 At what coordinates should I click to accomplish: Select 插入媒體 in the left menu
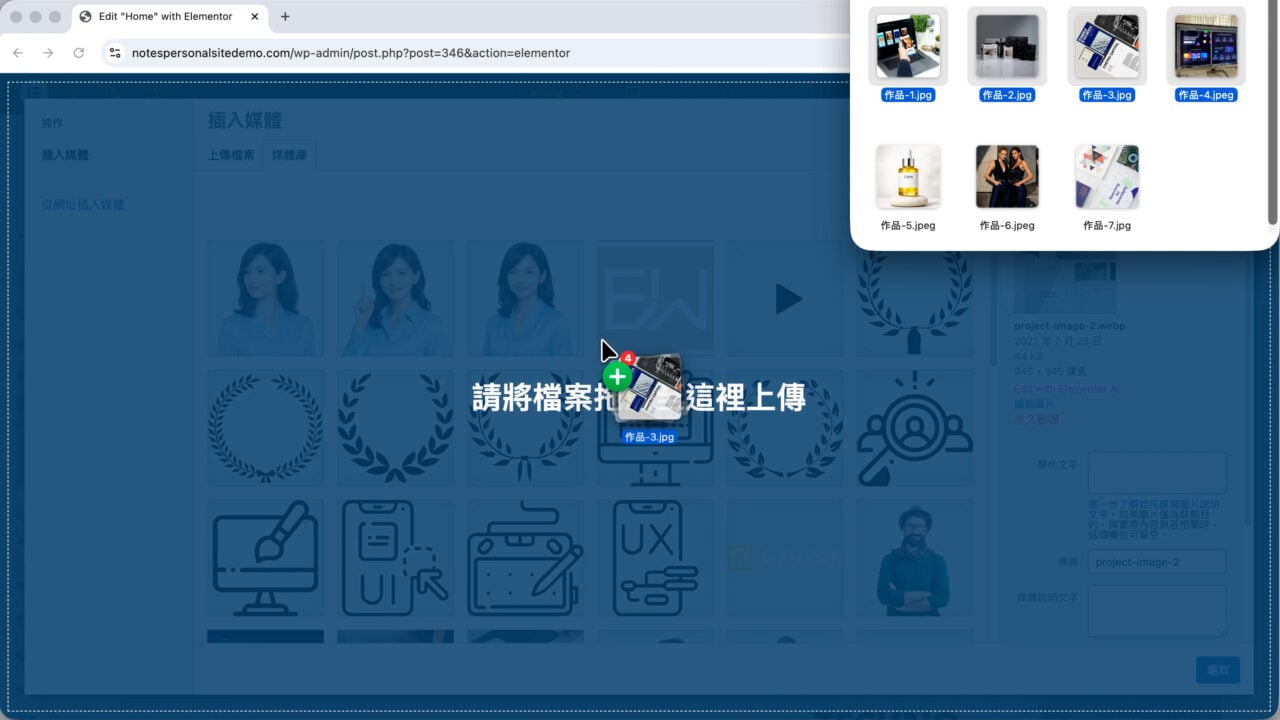[65, 155]
